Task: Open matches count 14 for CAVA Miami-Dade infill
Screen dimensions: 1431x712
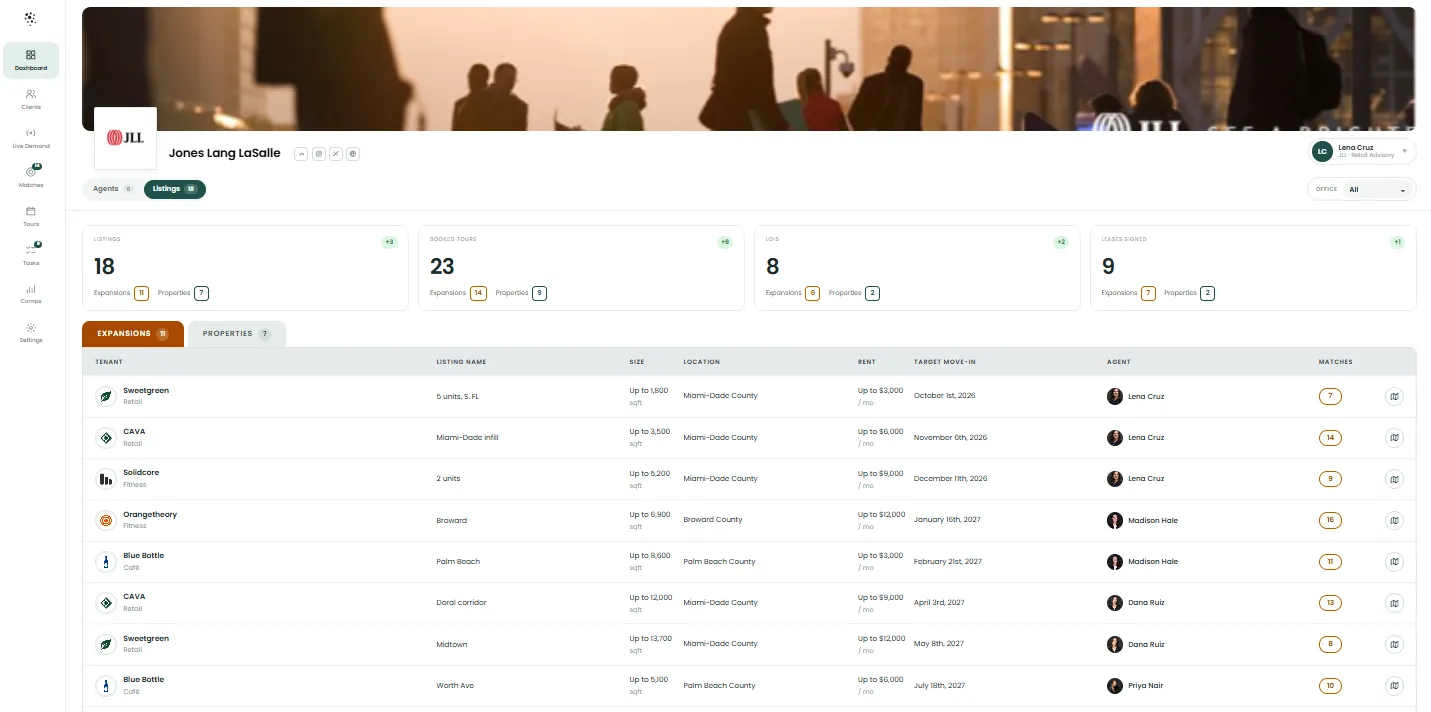Action: (x=1330, y=438)
